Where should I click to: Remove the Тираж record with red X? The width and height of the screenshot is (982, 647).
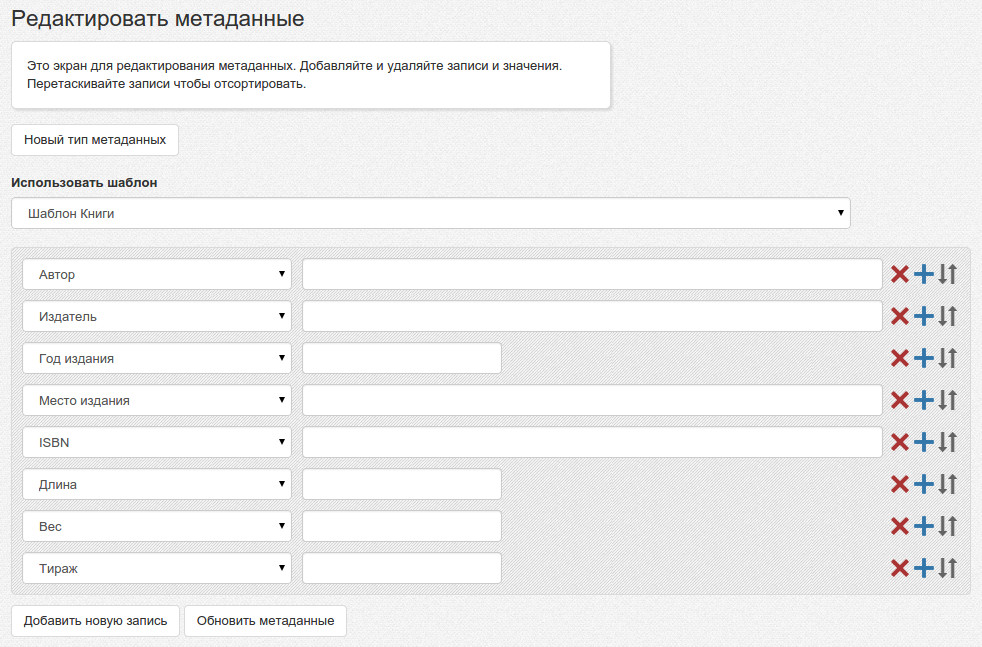coord(899,568)
